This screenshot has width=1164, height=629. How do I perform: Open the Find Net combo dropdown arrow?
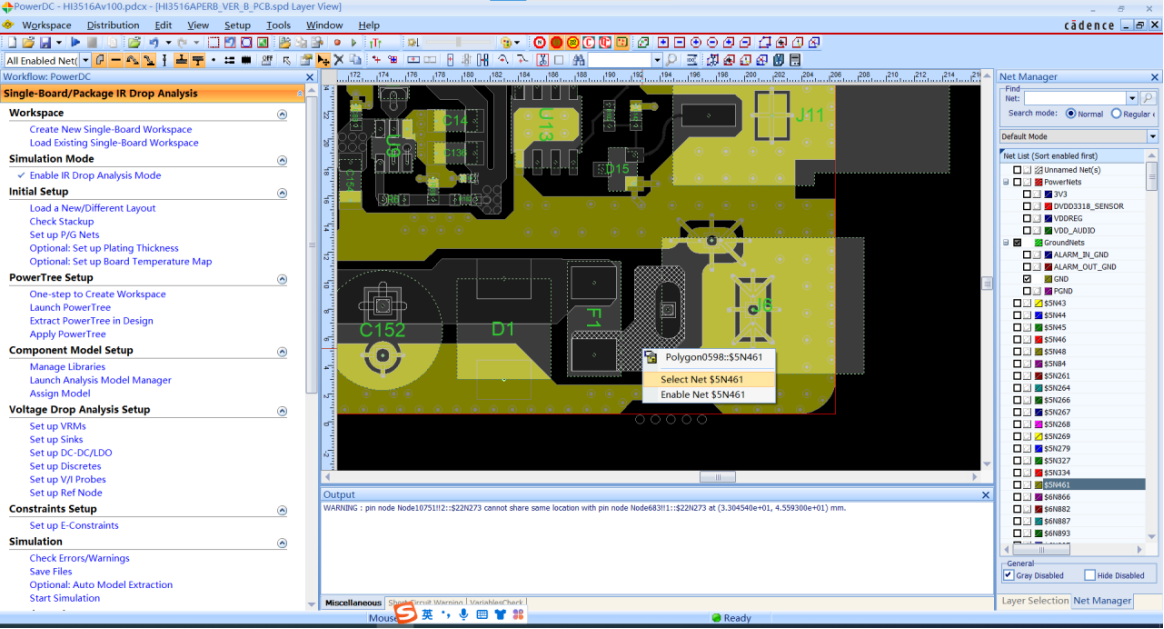coord(1132,98)
